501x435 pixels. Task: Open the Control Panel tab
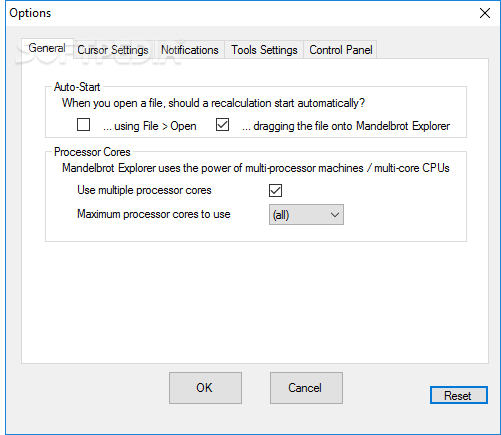coord(340,50)
